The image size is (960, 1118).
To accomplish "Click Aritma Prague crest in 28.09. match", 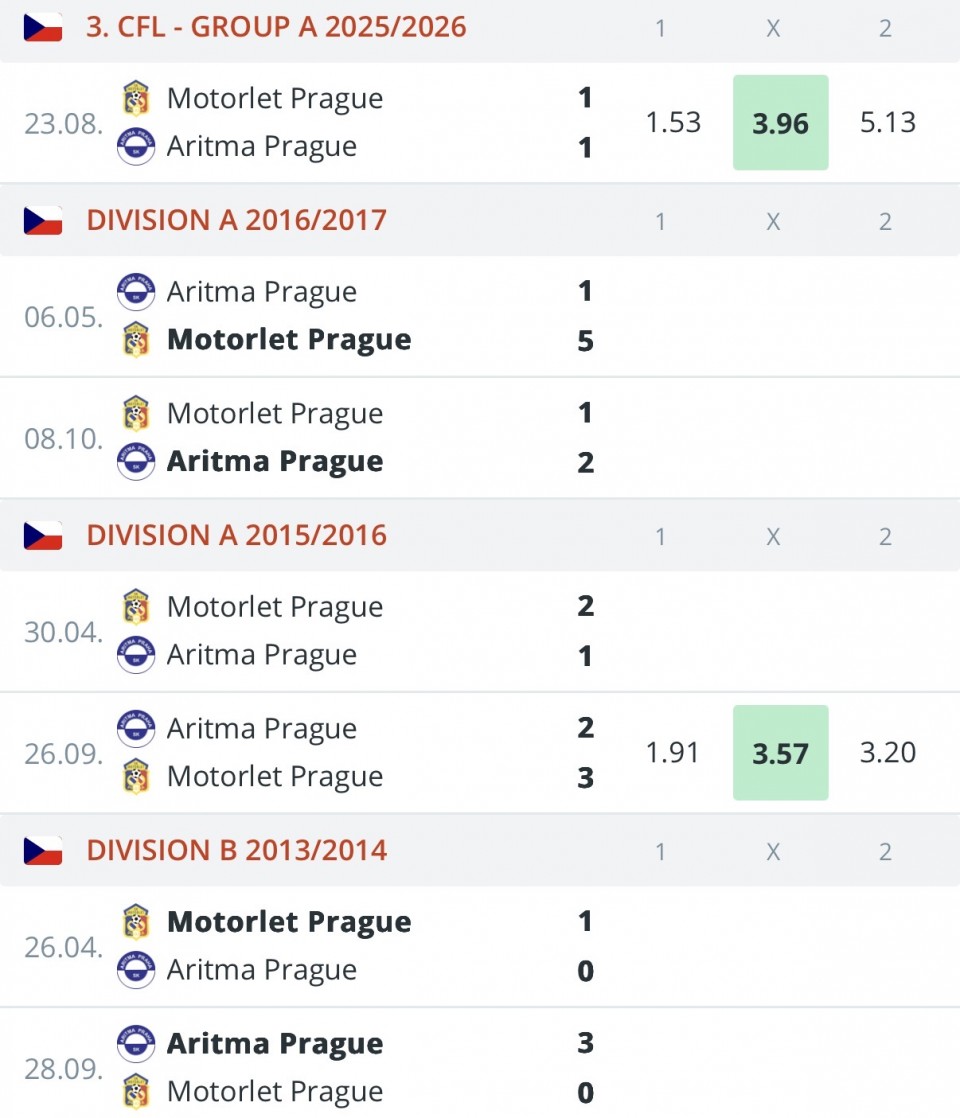I will 136,1044.
